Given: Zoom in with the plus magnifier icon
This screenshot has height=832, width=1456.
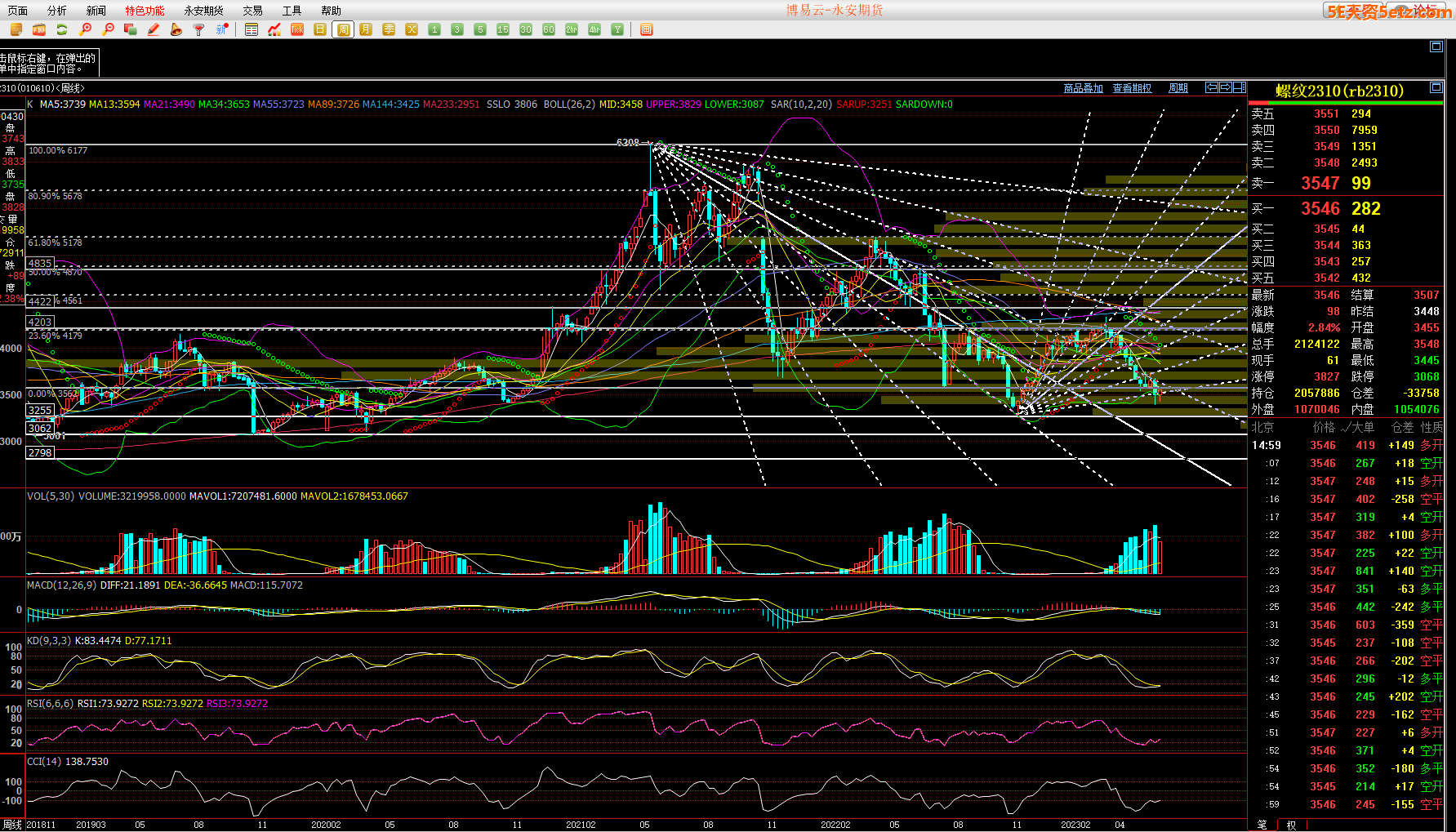Looking at the screenshot, I should (85, 29).
